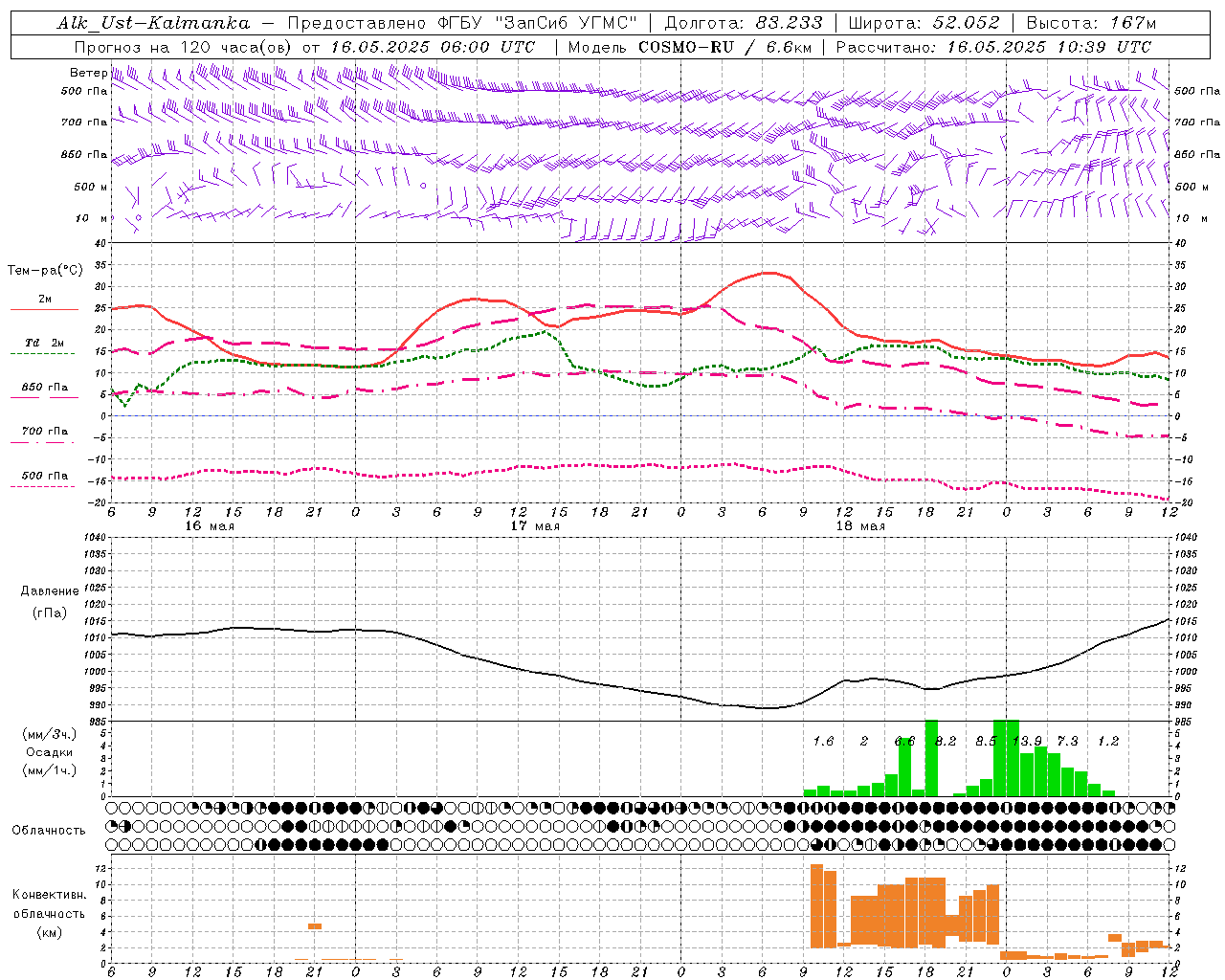Click the '16 мая' date label
Screen dimensions: 1225x980
(209, 525)
